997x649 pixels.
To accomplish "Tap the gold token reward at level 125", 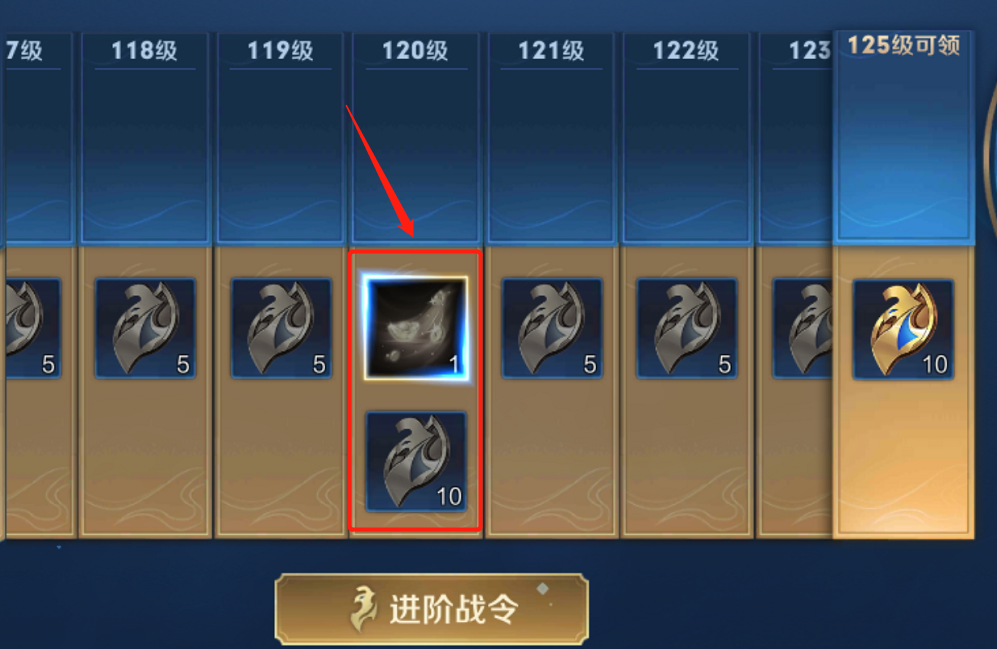I will coord(903,329).
